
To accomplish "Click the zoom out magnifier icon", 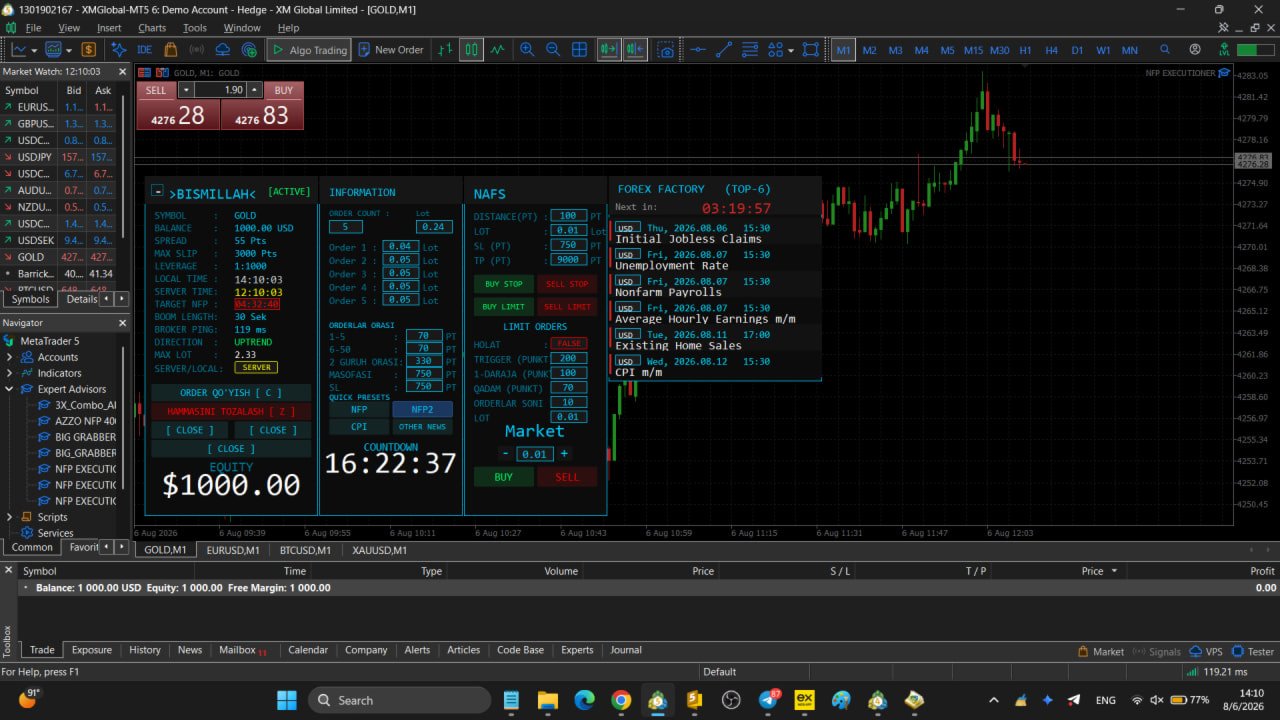I will coord(553,49).
